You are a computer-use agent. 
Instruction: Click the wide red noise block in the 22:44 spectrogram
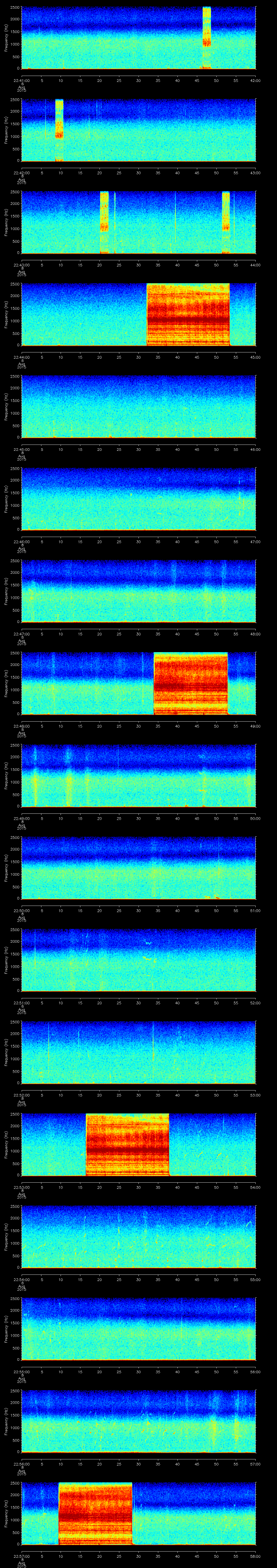coord(188,314)
